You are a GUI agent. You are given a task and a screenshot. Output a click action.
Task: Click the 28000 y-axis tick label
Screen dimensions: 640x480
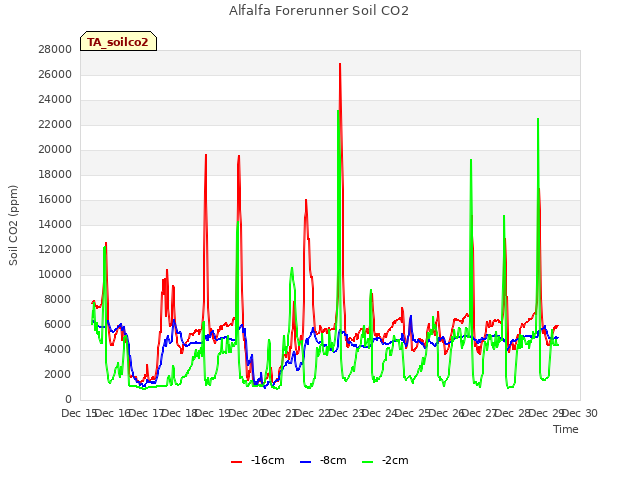(x=55, y=49)
